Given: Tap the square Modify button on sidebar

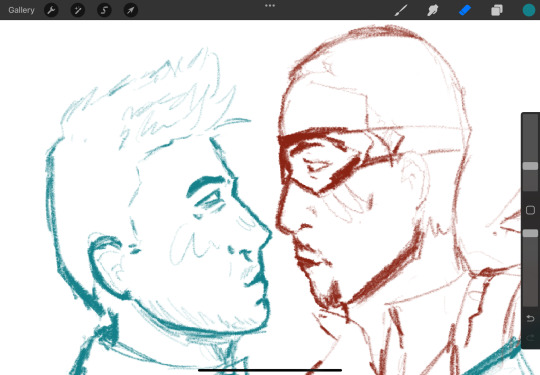Looking at the screenshot, I should click(530, 210).
